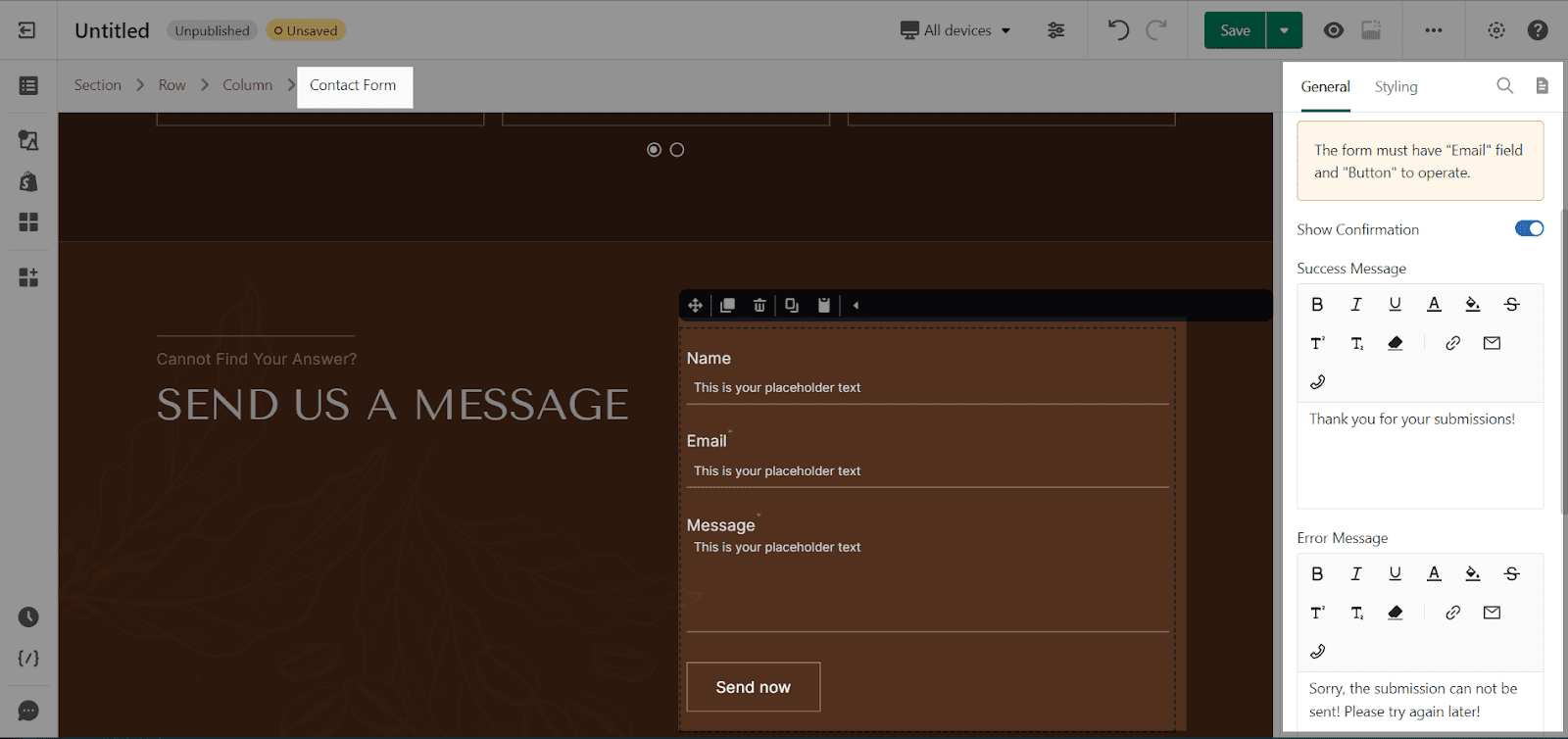The image size is (1568, 739).
Task: Open the image and media sidebar icon
Action: click(x=28, y=140)
